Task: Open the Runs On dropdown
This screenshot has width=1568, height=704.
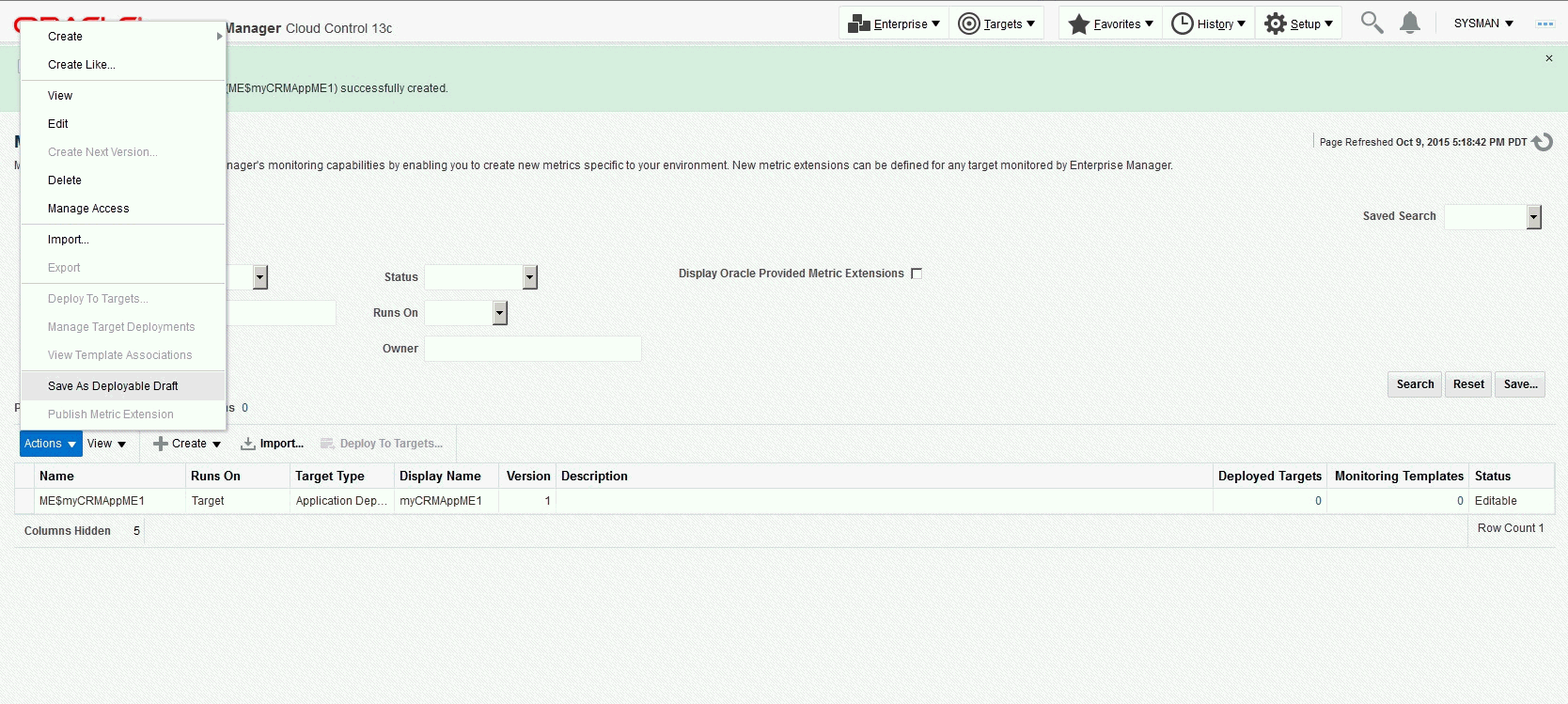Action: tap(500, 313)
